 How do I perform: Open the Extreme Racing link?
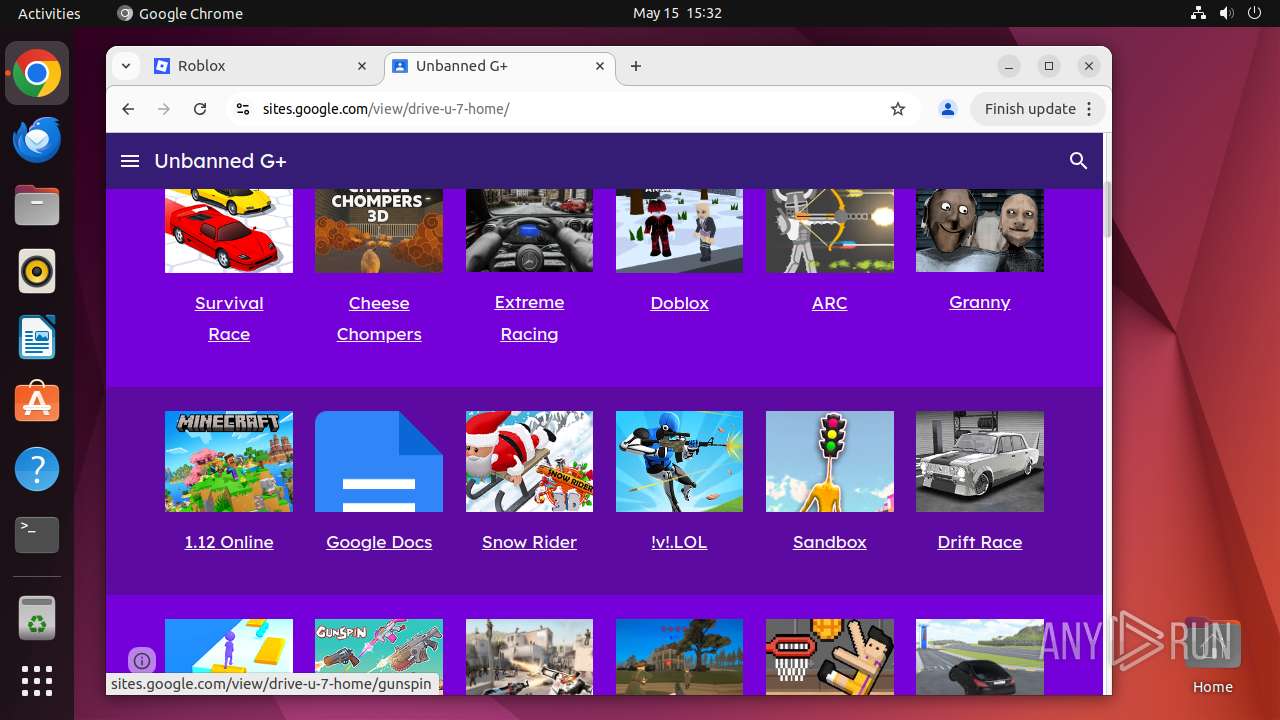tap(529, 318)
